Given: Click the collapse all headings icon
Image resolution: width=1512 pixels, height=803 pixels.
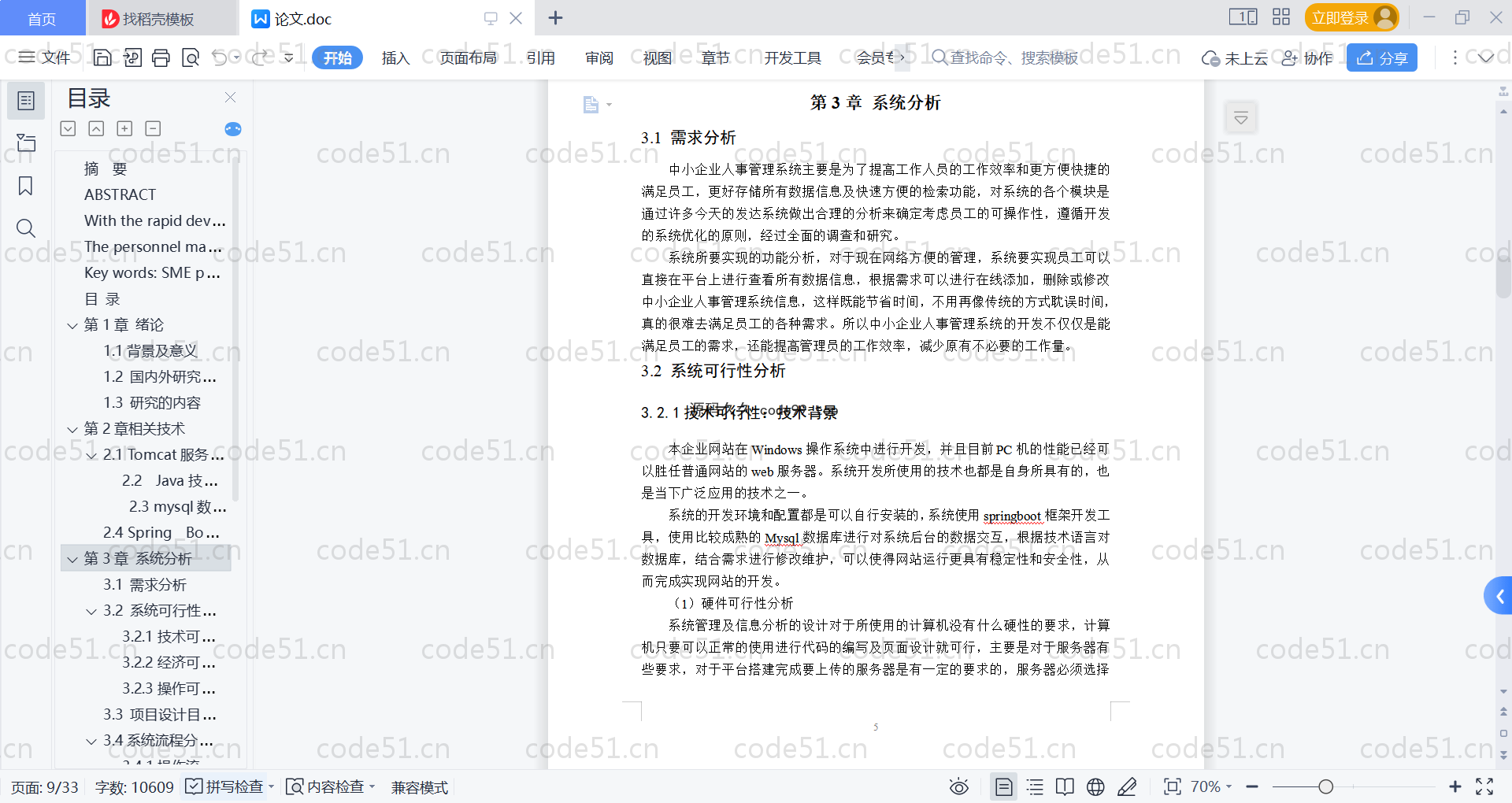Looking at the screenshot, I should (96, 128).
